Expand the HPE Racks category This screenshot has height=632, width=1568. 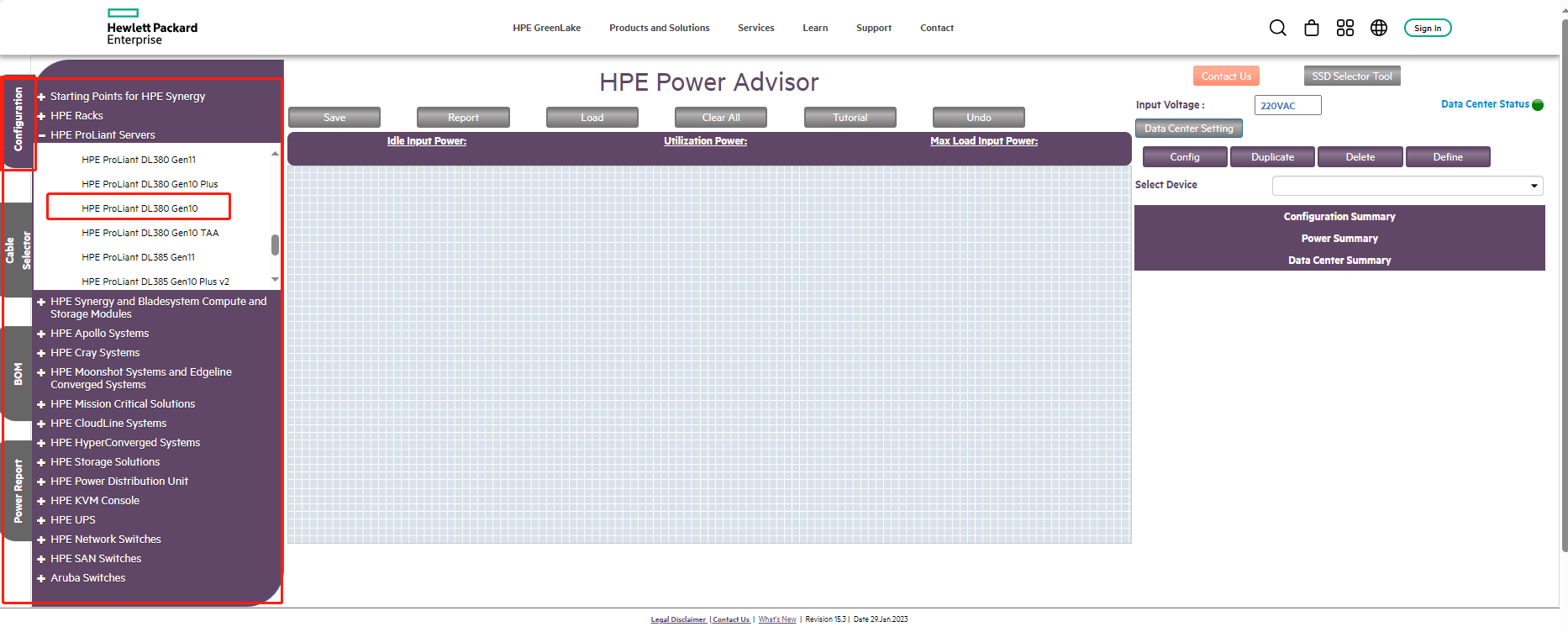pyautogui.click(x=41, y=116)
